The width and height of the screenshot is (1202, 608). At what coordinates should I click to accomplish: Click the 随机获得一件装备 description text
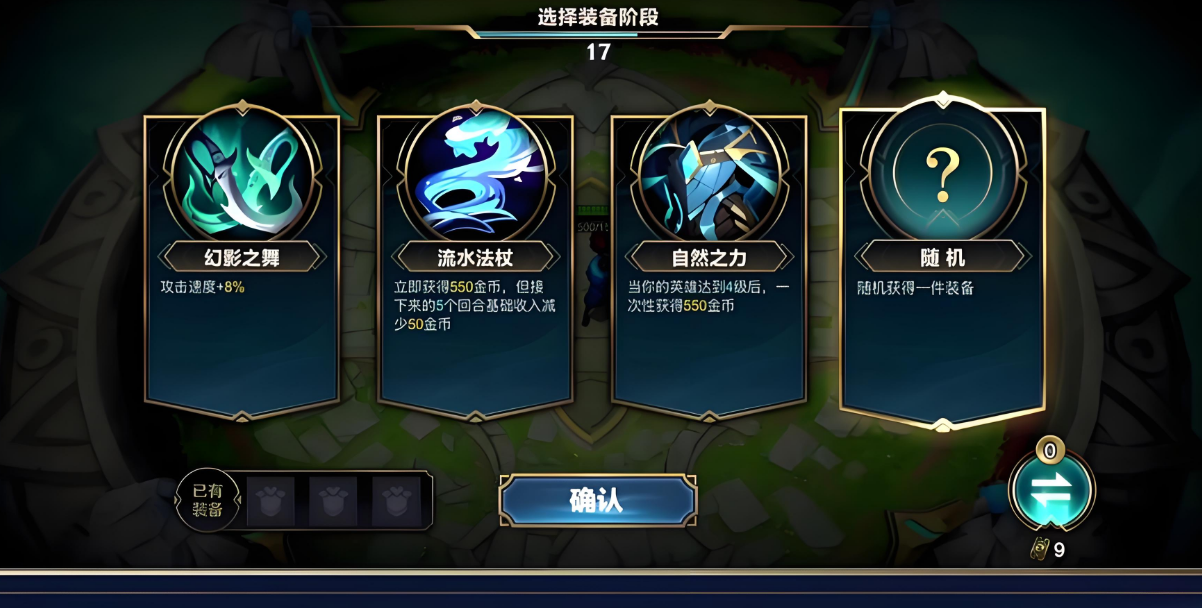click(x=915, y=288)
